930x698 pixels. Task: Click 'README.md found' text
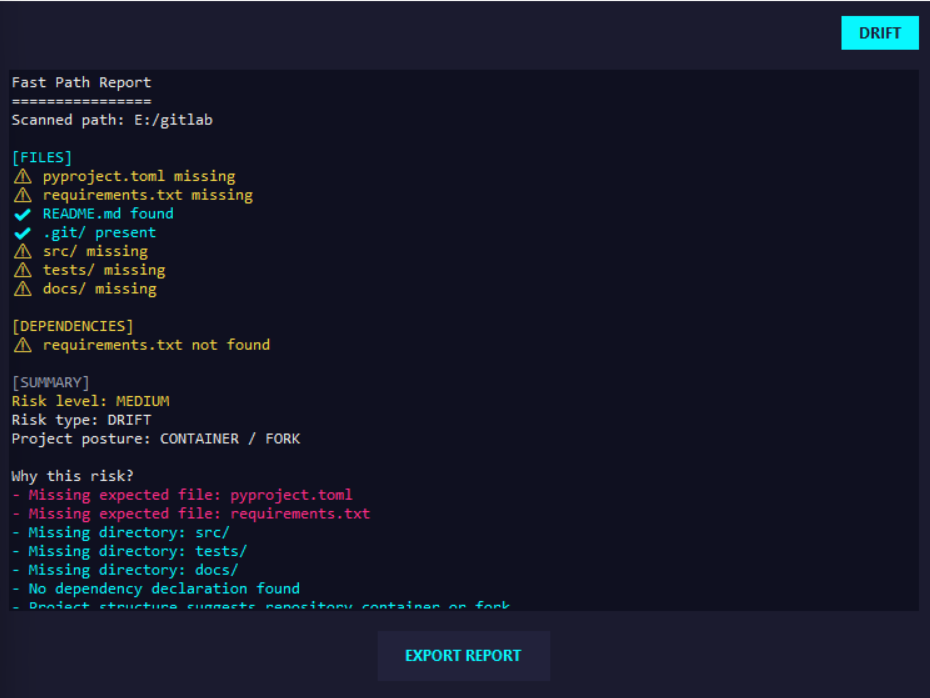click(108, 213)
